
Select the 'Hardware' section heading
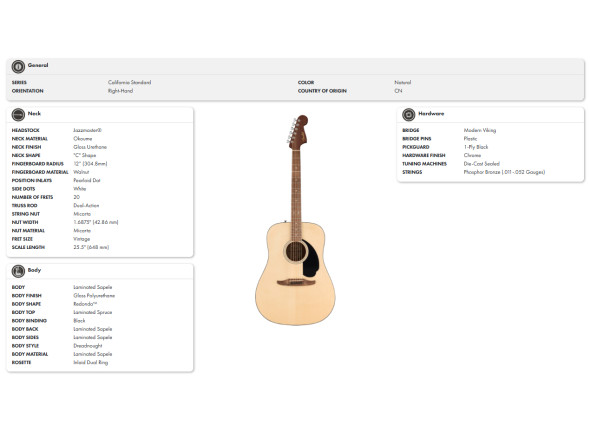point(431,113)
